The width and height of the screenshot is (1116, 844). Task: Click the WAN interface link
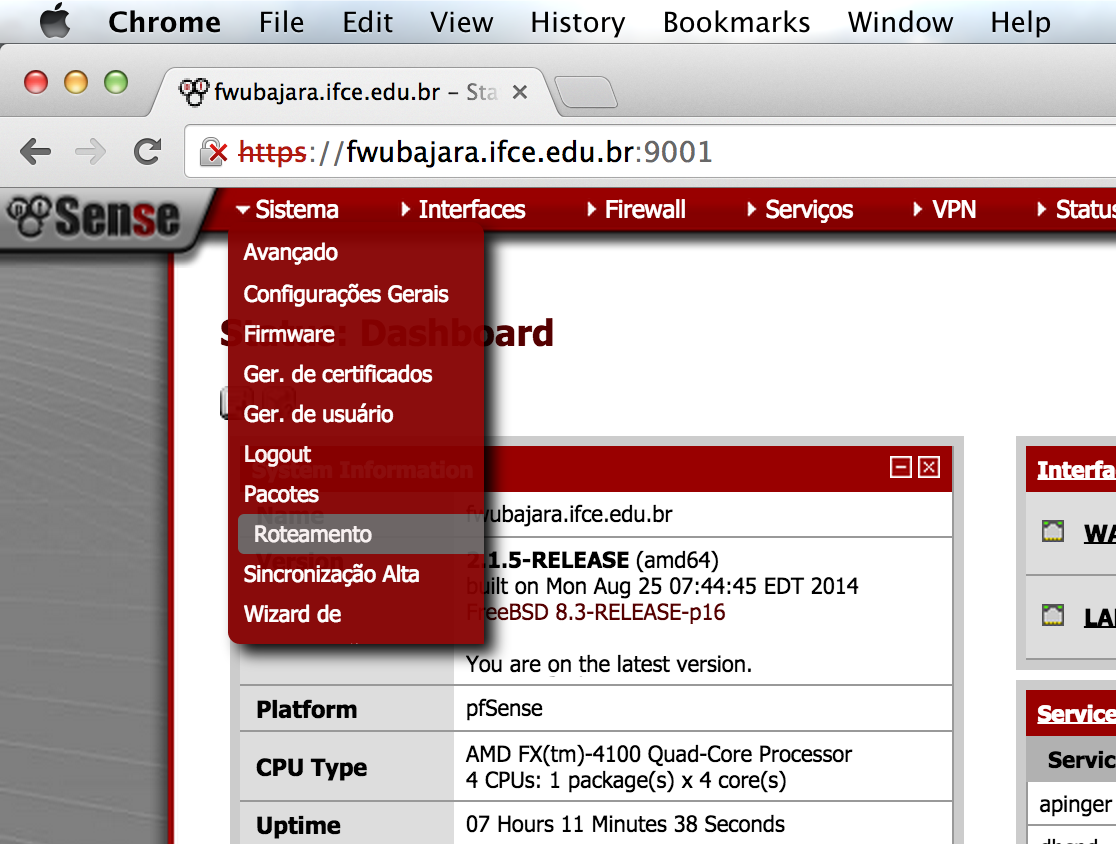tap(1100, 533)
